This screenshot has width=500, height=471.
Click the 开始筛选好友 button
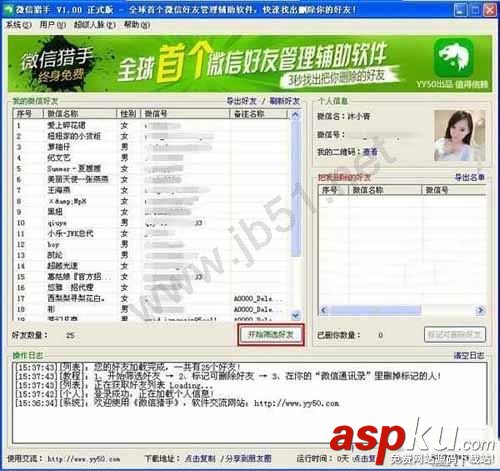click(x=271, y=334)
